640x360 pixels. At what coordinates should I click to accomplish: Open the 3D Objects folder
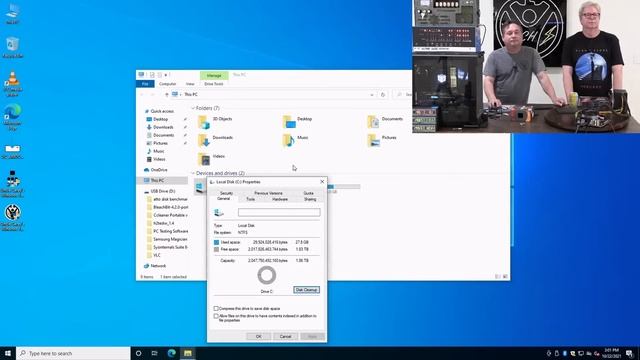pos(216,121)
